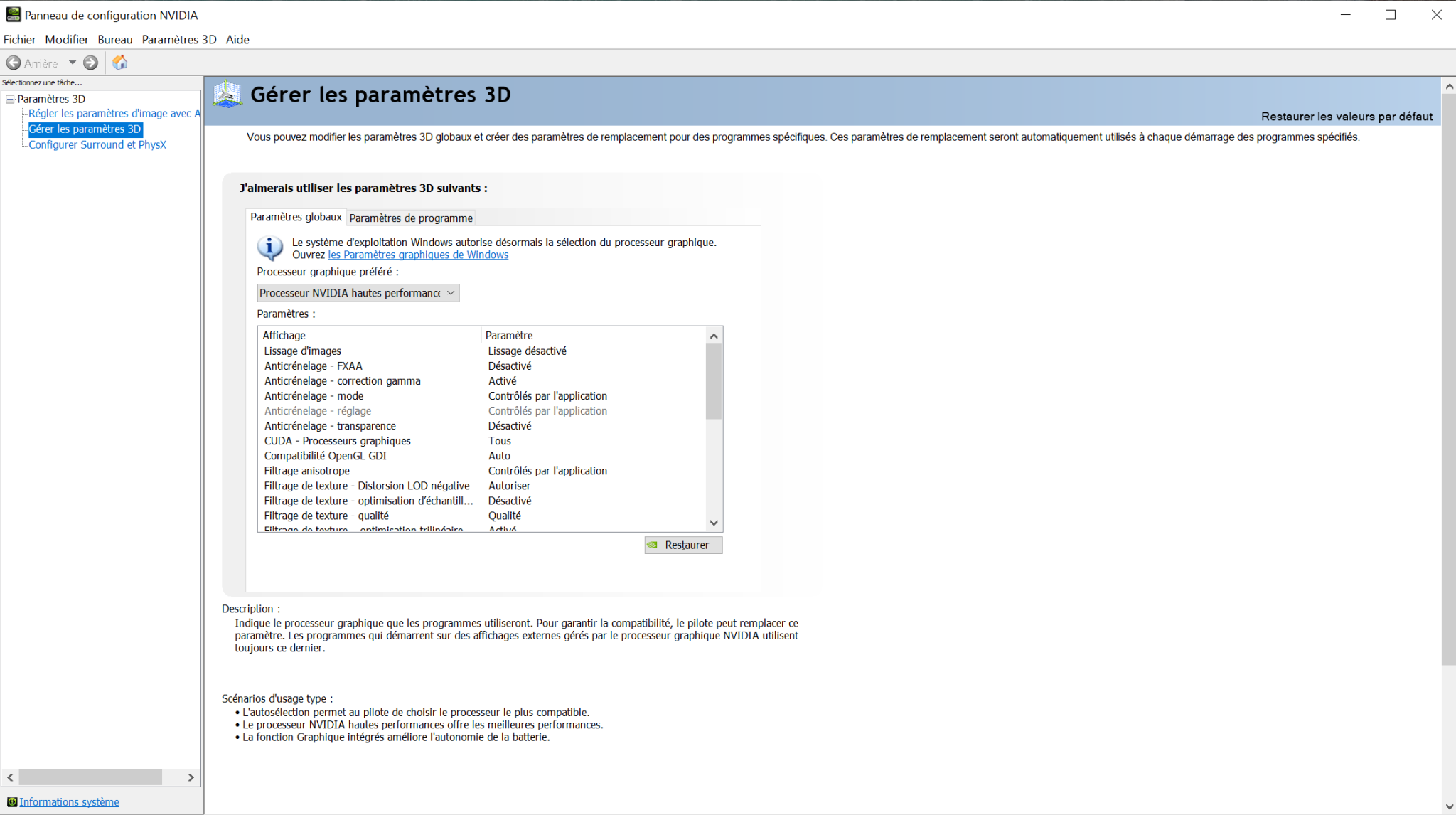
Task: Click the task pane horizontal scrollbar thumb
Action: tap(90, 778)
